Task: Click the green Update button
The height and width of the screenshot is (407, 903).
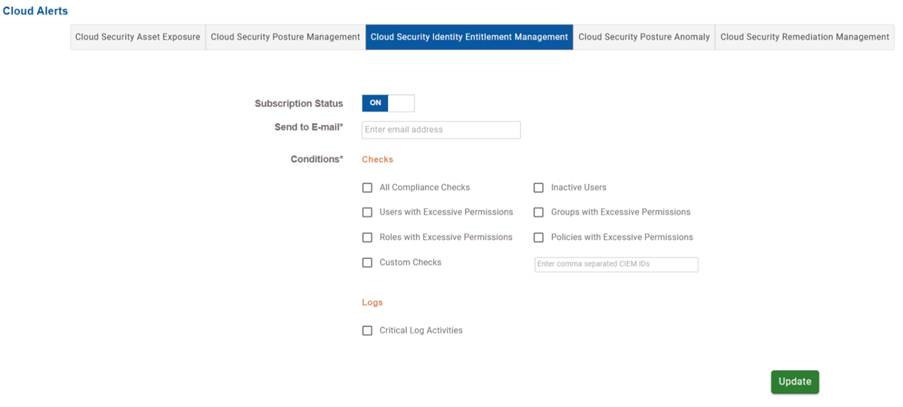Action: (795, 382)
